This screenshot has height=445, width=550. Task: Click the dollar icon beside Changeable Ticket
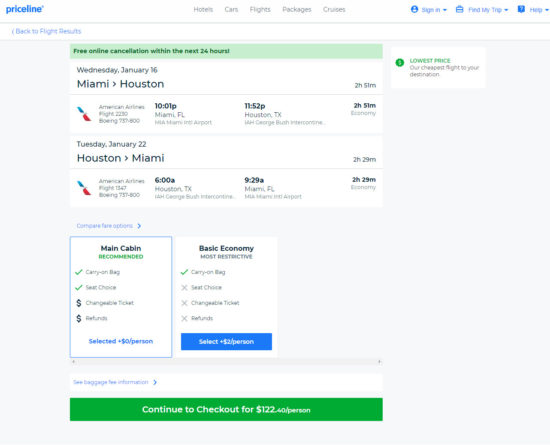tap(79, 303)
